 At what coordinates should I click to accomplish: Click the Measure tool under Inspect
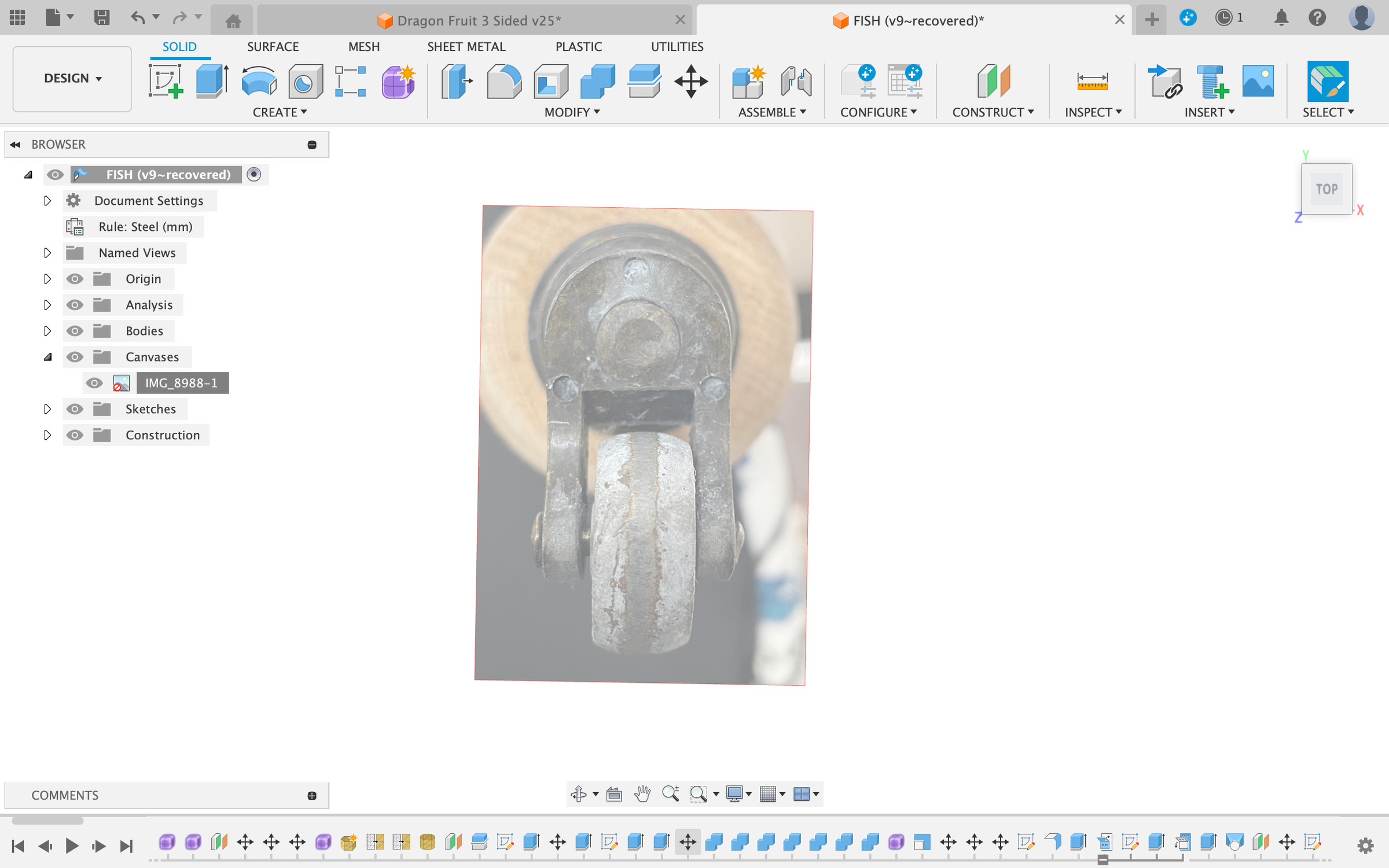click(x=1092, y=81)
